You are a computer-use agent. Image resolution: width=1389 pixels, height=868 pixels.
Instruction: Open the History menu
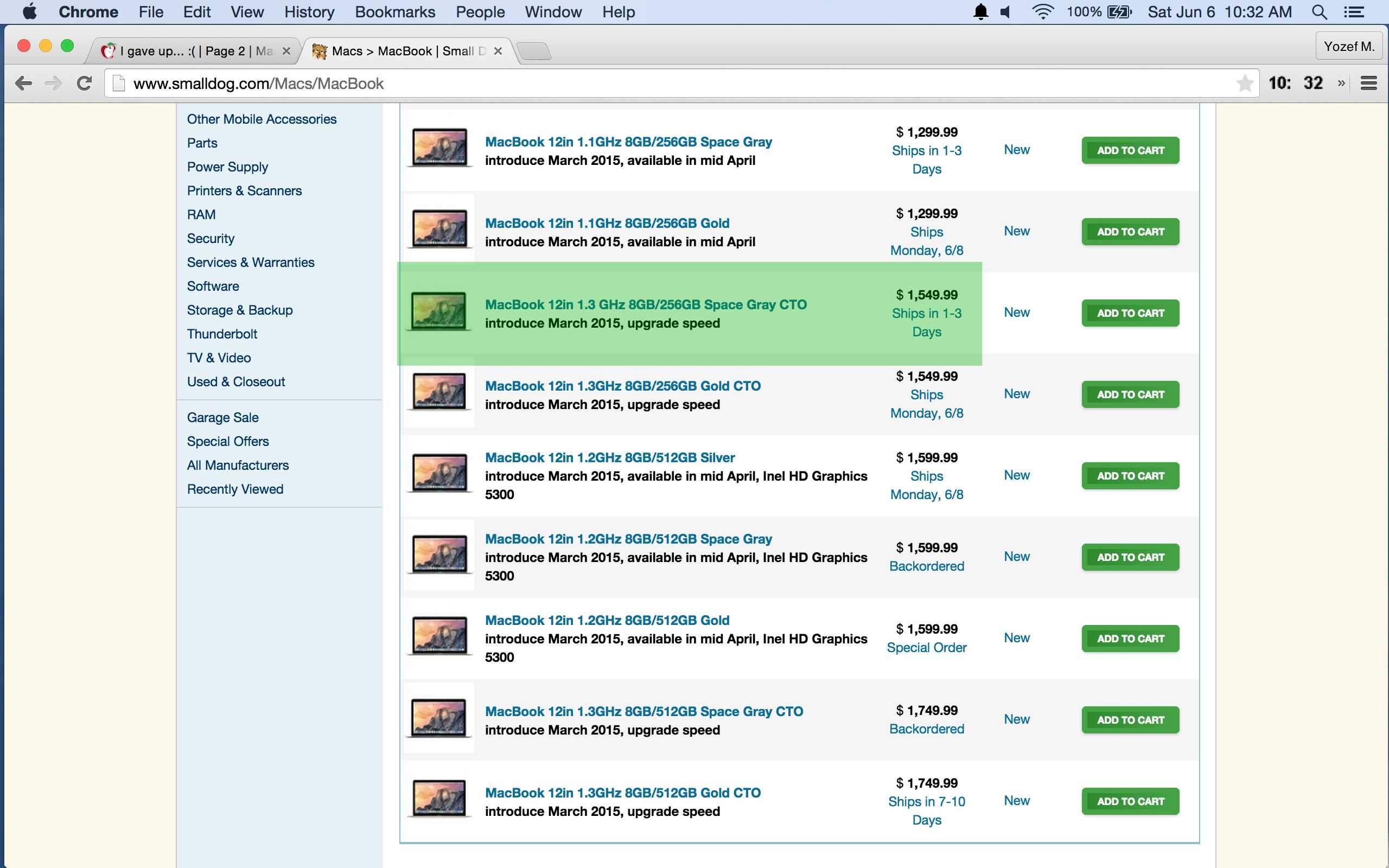(309, 12)
